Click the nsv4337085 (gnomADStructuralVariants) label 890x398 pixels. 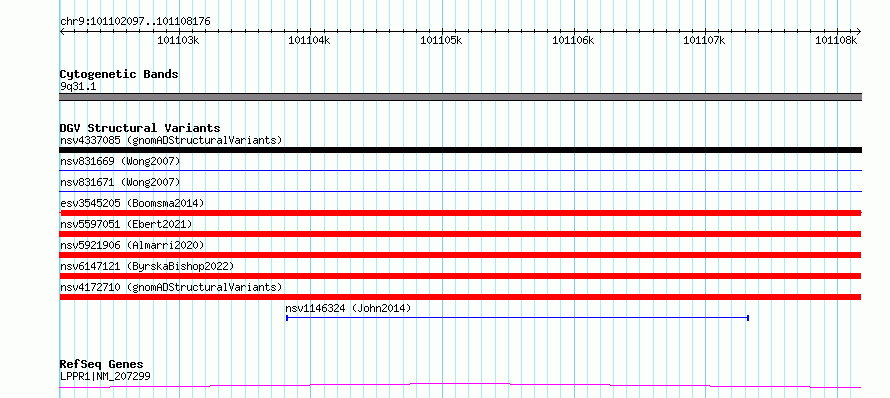click(171, 140)
